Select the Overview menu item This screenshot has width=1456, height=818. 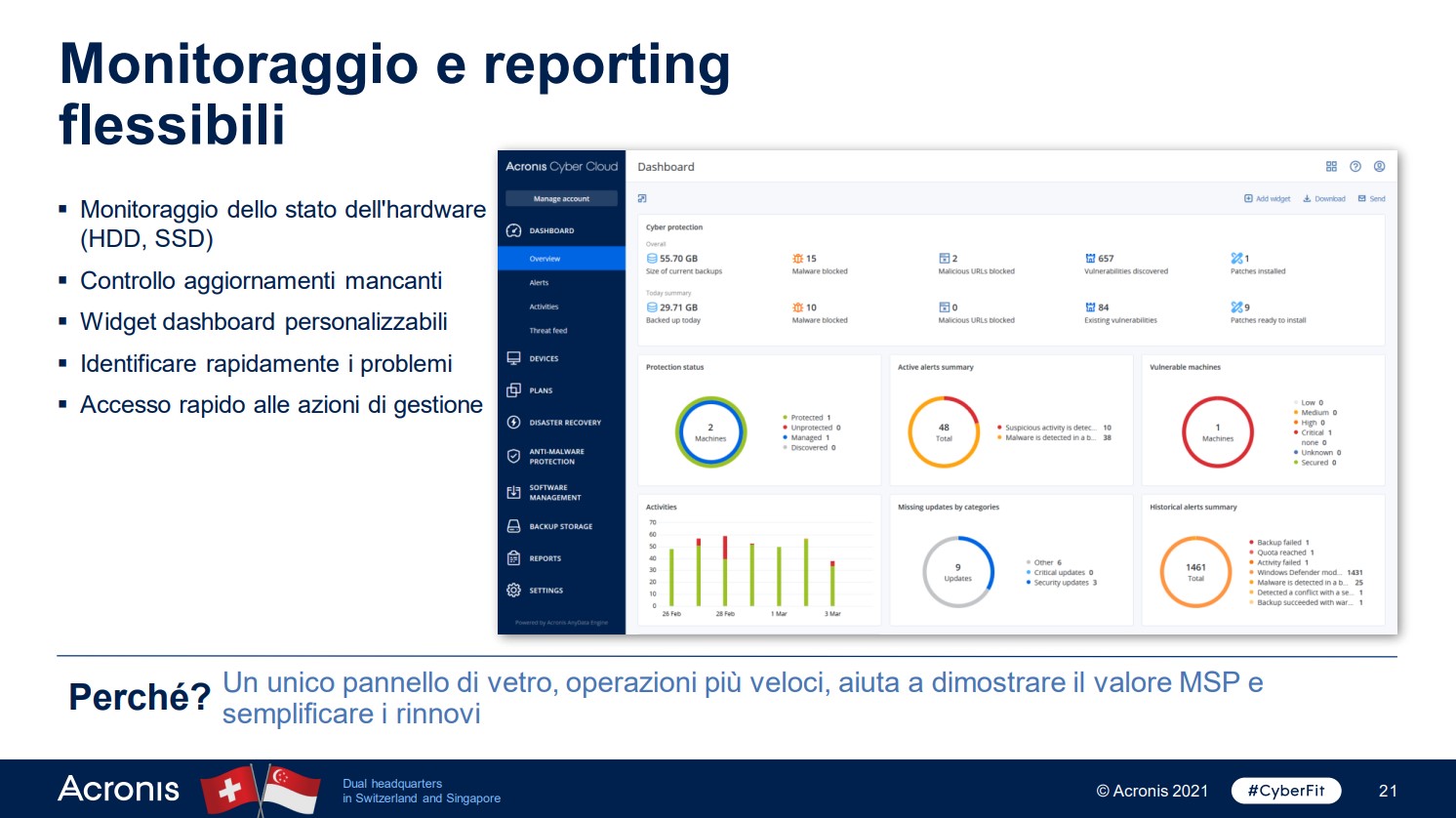(561, 259)
